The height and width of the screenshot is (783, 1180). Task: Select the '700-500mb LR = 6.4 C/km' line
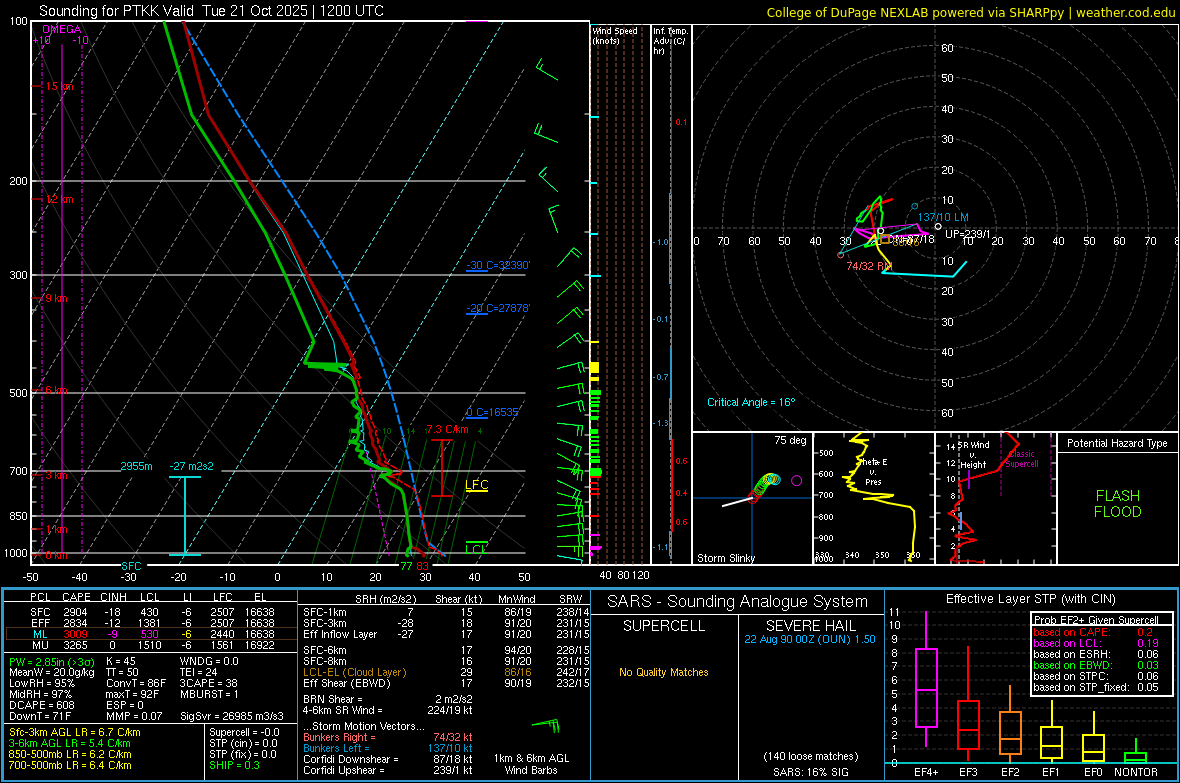click(x=70, y=765)
